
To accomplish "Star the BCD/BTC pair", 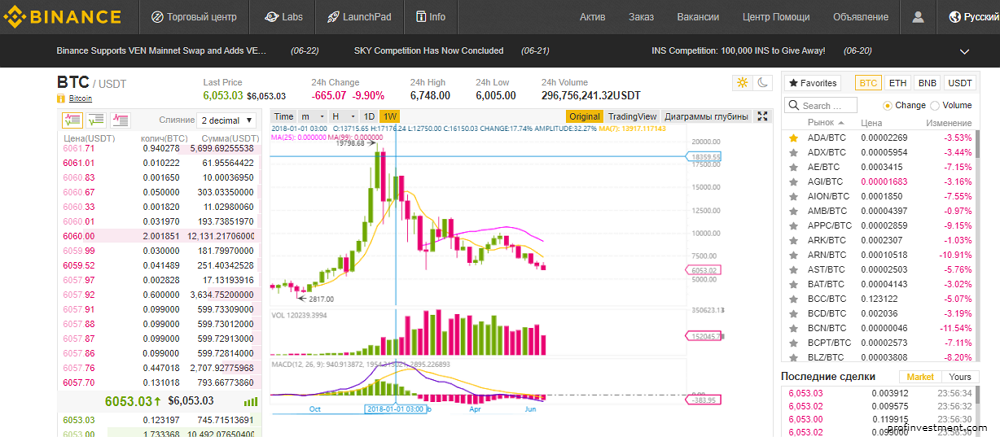I will click(793, 313).
